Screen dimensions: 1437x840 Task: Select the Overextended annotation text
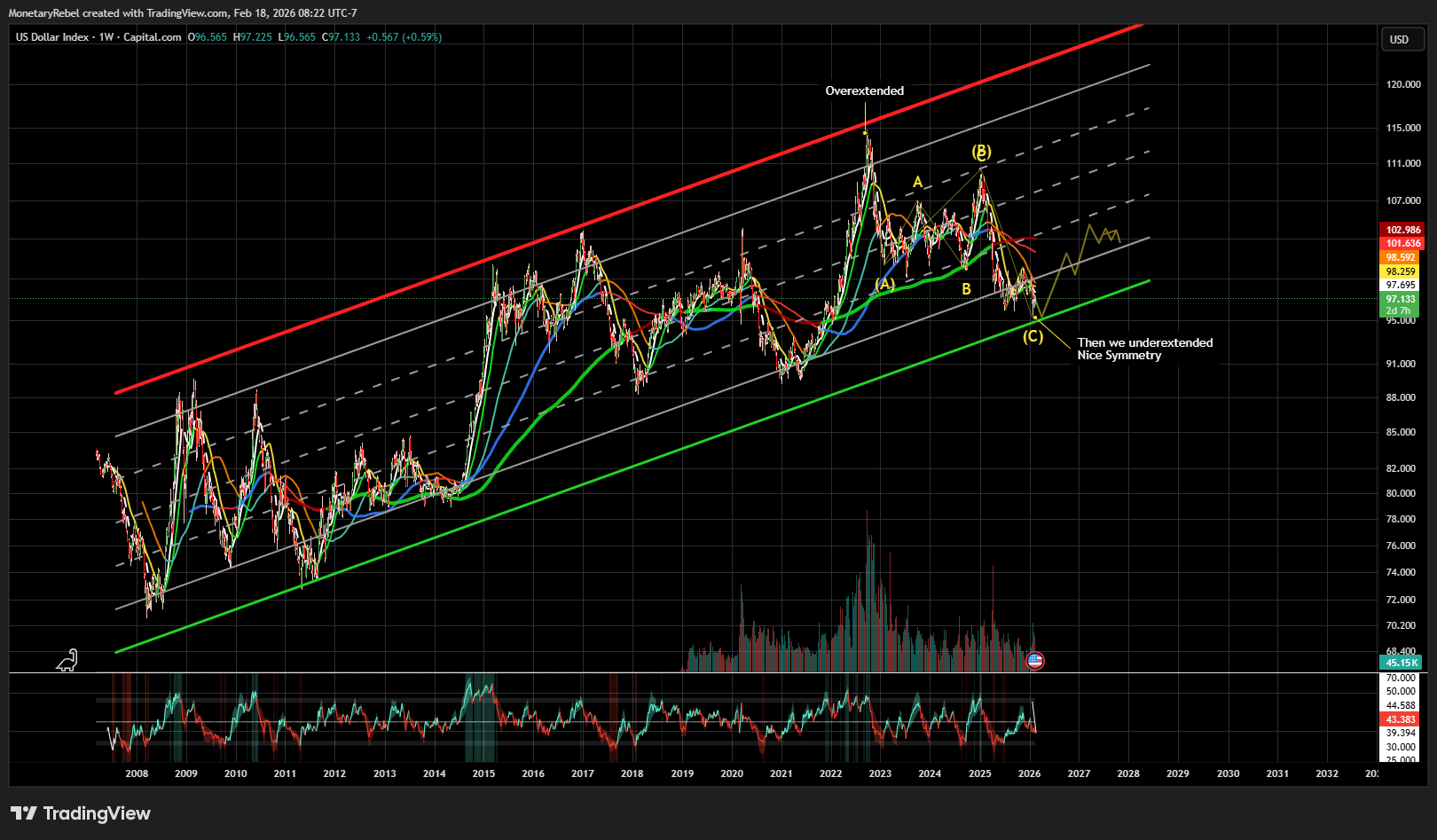tap(865, 90)
